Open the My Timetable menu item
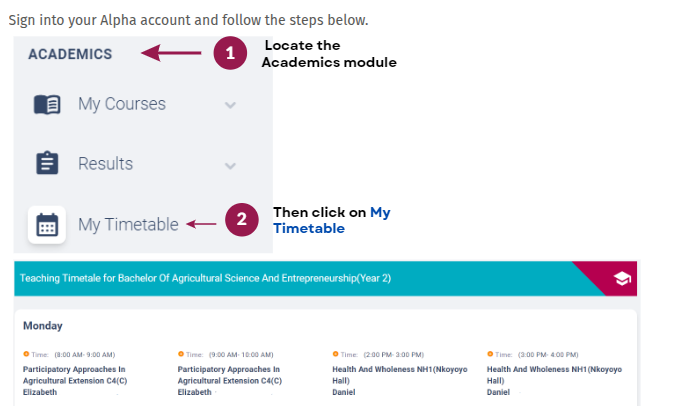Viewport: 693px width, 406px height. pos(128,225)
